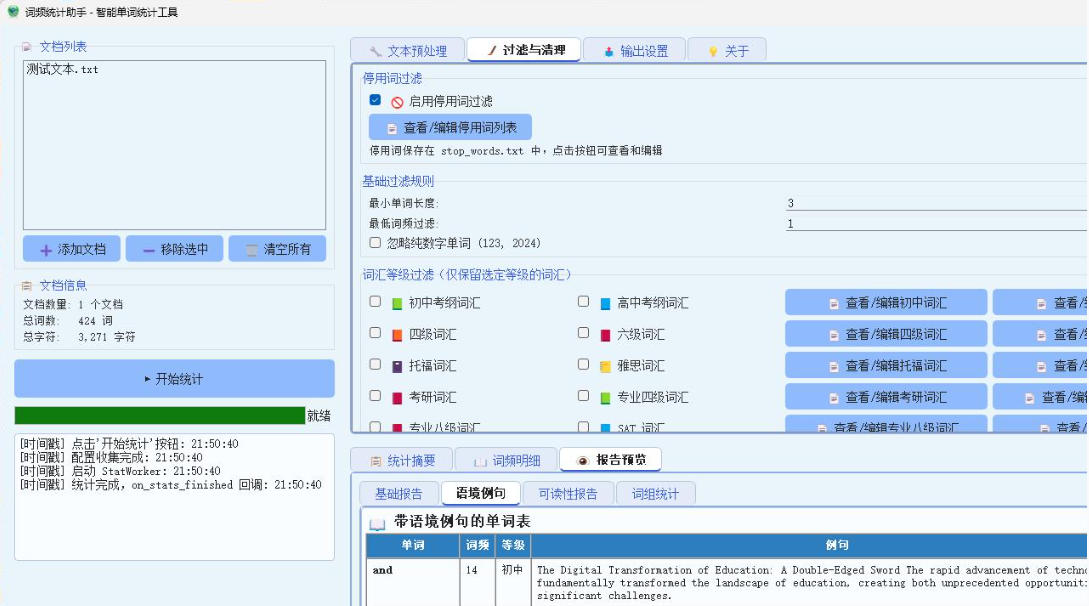Open the 输出设置 tab
The height and width of the screenshot is (606, 1089).
point(635,50)
